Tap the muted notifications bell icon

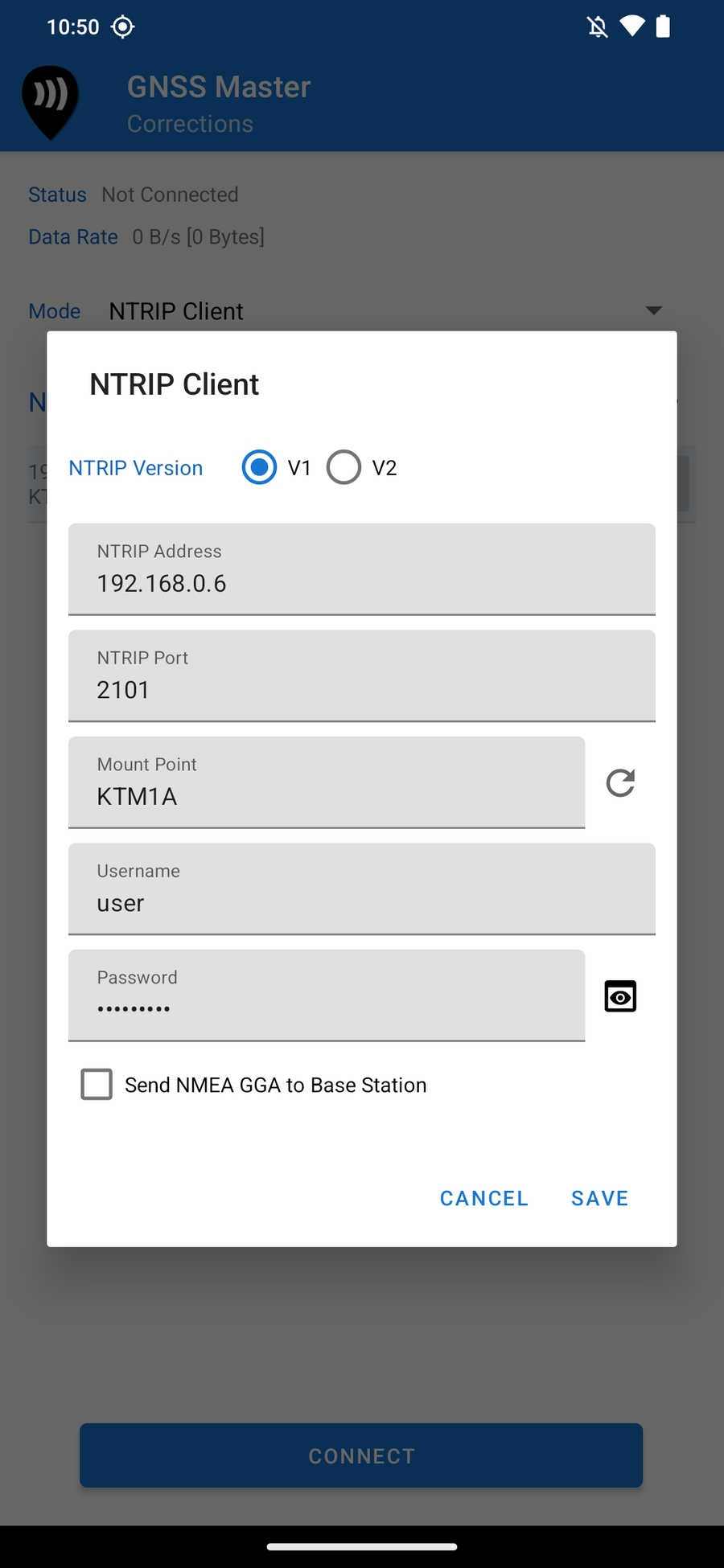(x=597, y=27)
